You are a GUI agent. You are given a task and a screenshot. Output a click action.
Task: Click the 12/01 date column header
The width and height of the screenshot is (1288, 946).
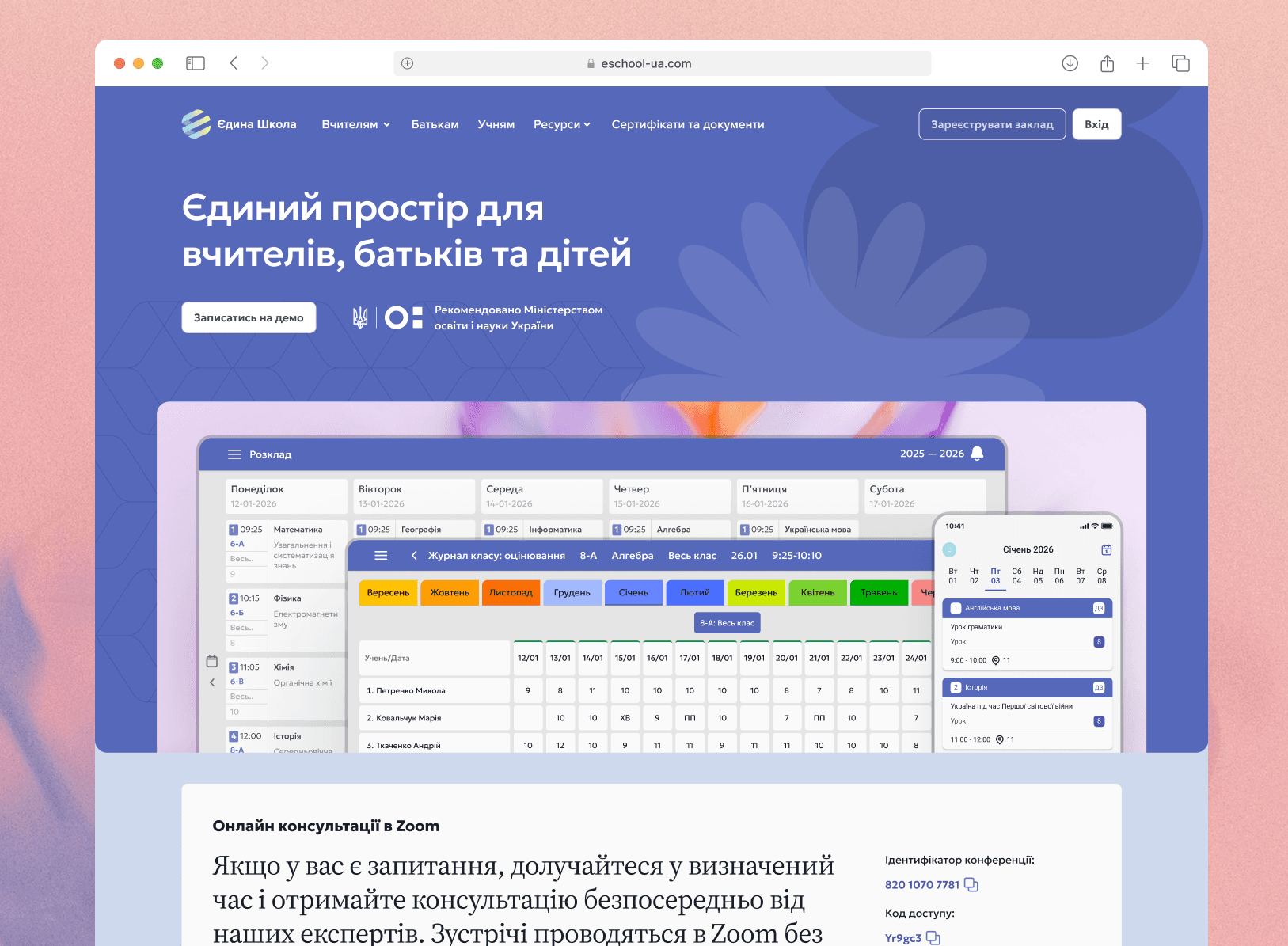pyautogui.click(x=528, y=658)
